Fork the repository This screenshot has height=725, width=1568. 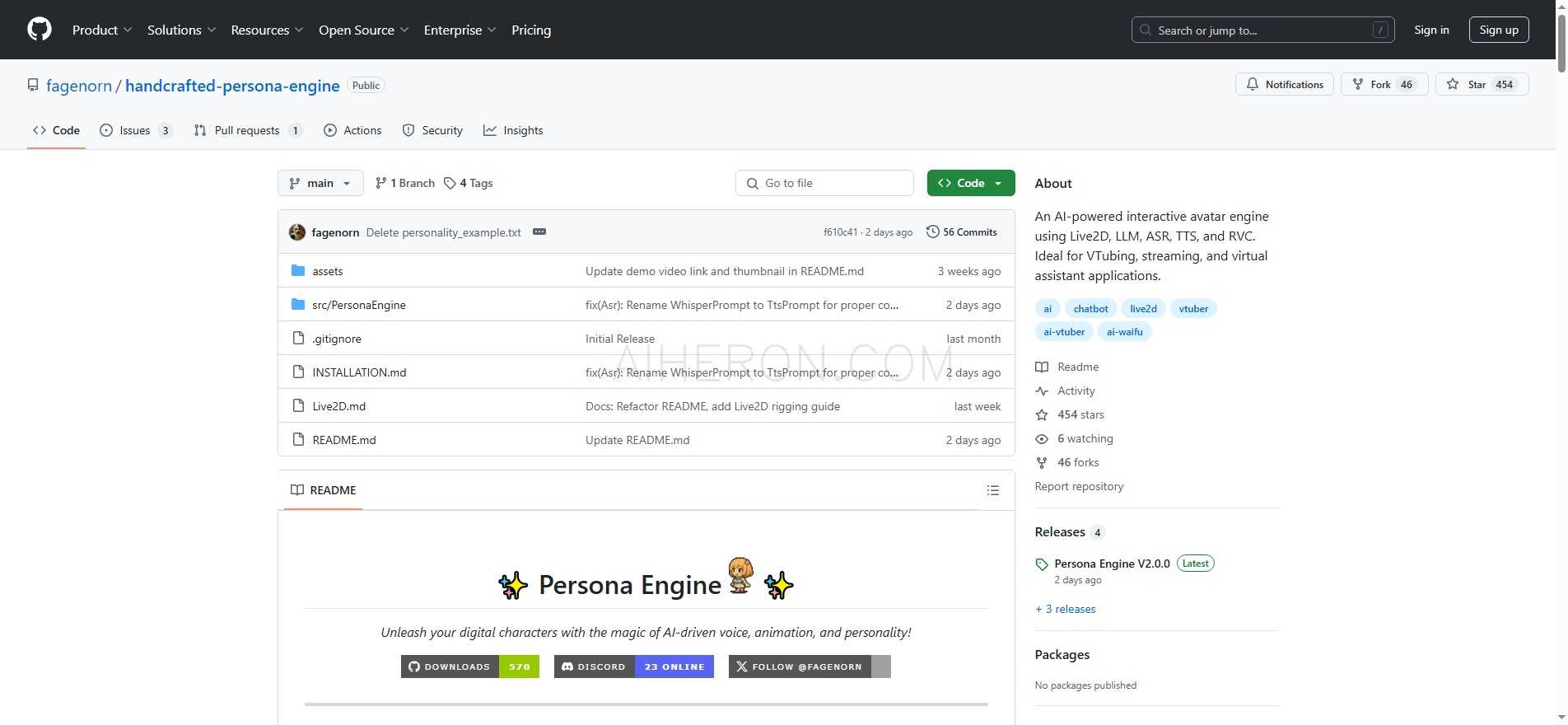[1385, 84]
